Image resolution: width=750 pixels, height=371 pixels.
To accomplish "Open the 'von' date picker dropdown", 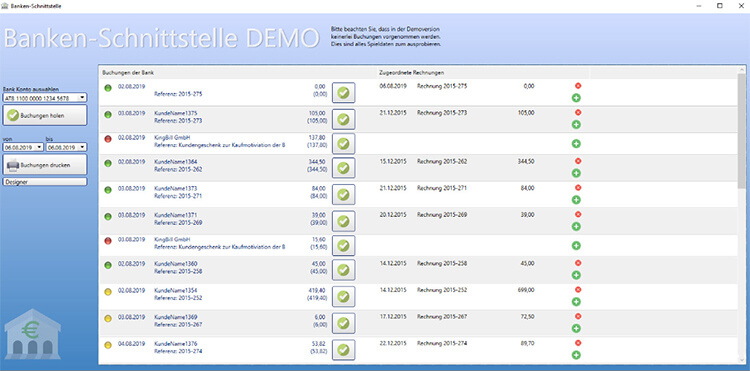I will pos(39,147).
